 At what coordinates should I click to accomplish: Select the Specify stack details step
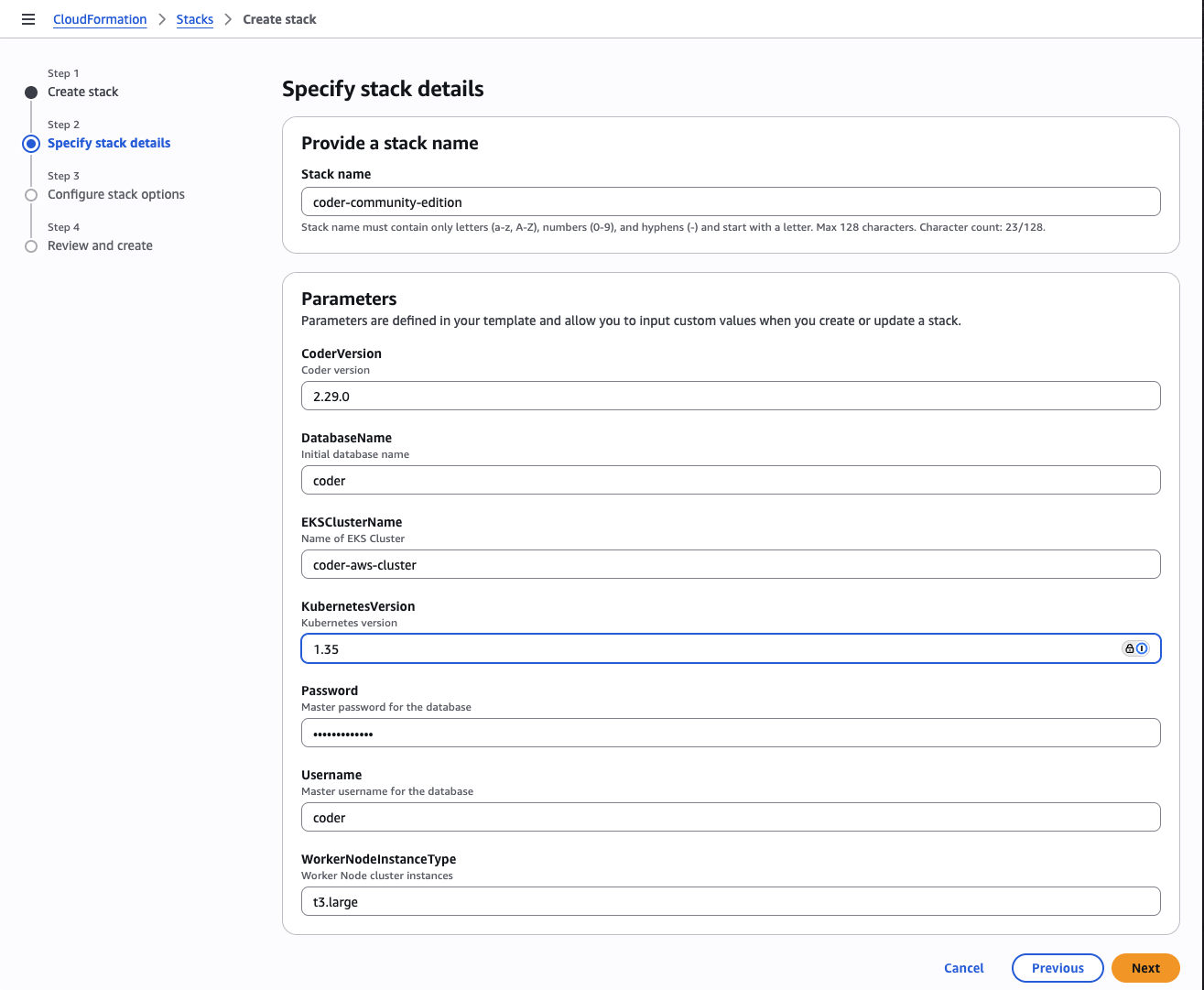point(109,143)
